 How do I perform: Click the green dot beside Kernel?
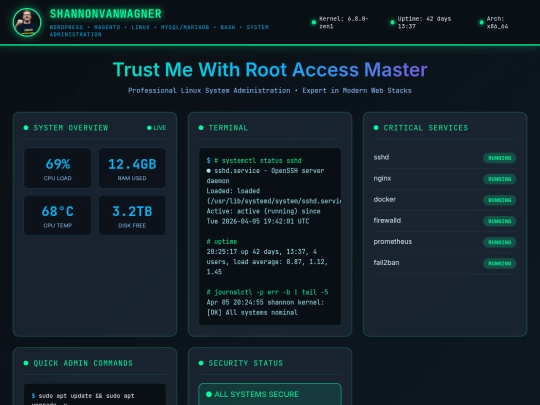[x=314, y=22]
